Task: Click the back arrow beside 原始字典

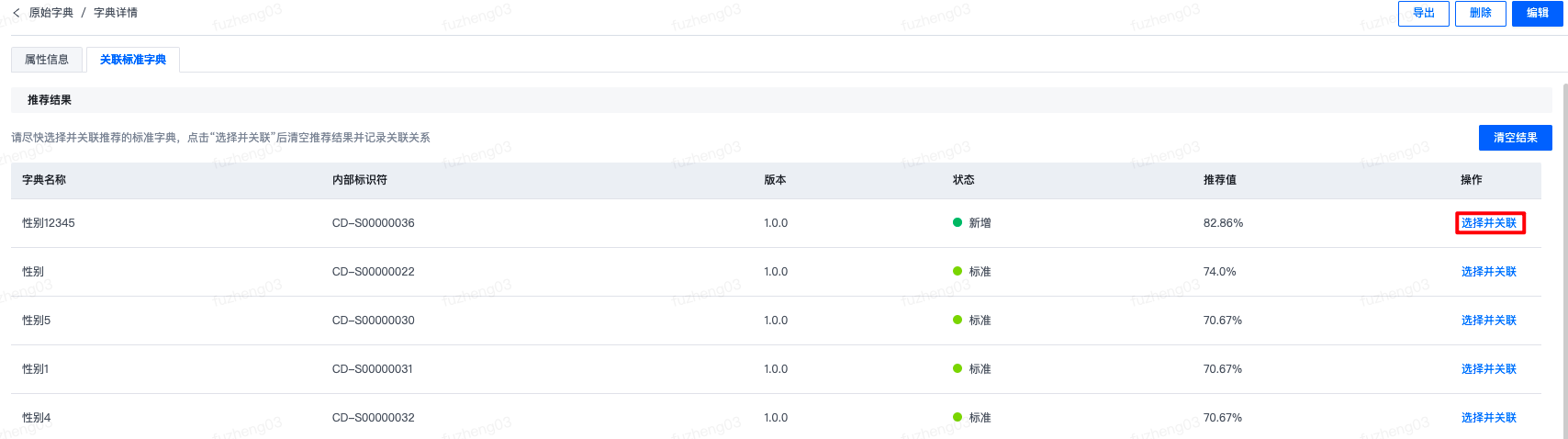Action: (16, 13)
